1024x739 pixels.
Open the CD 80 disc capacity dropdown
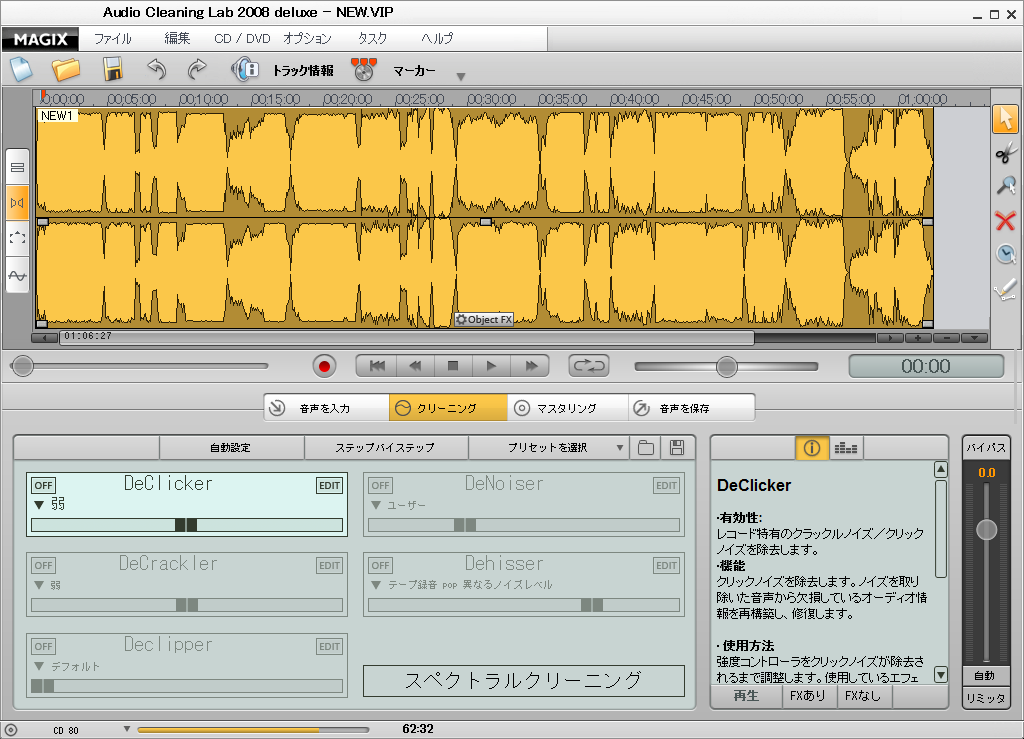click(127, 729)
